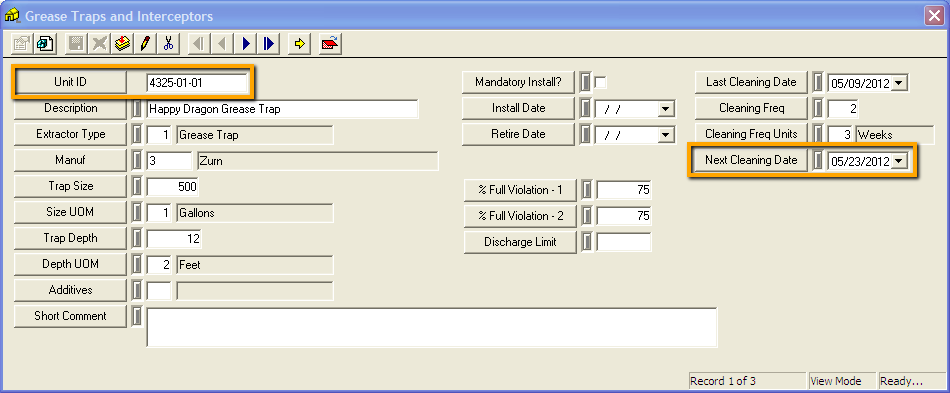
Task: Click the greyed-out save disk icon
Action: coord(76,44)
